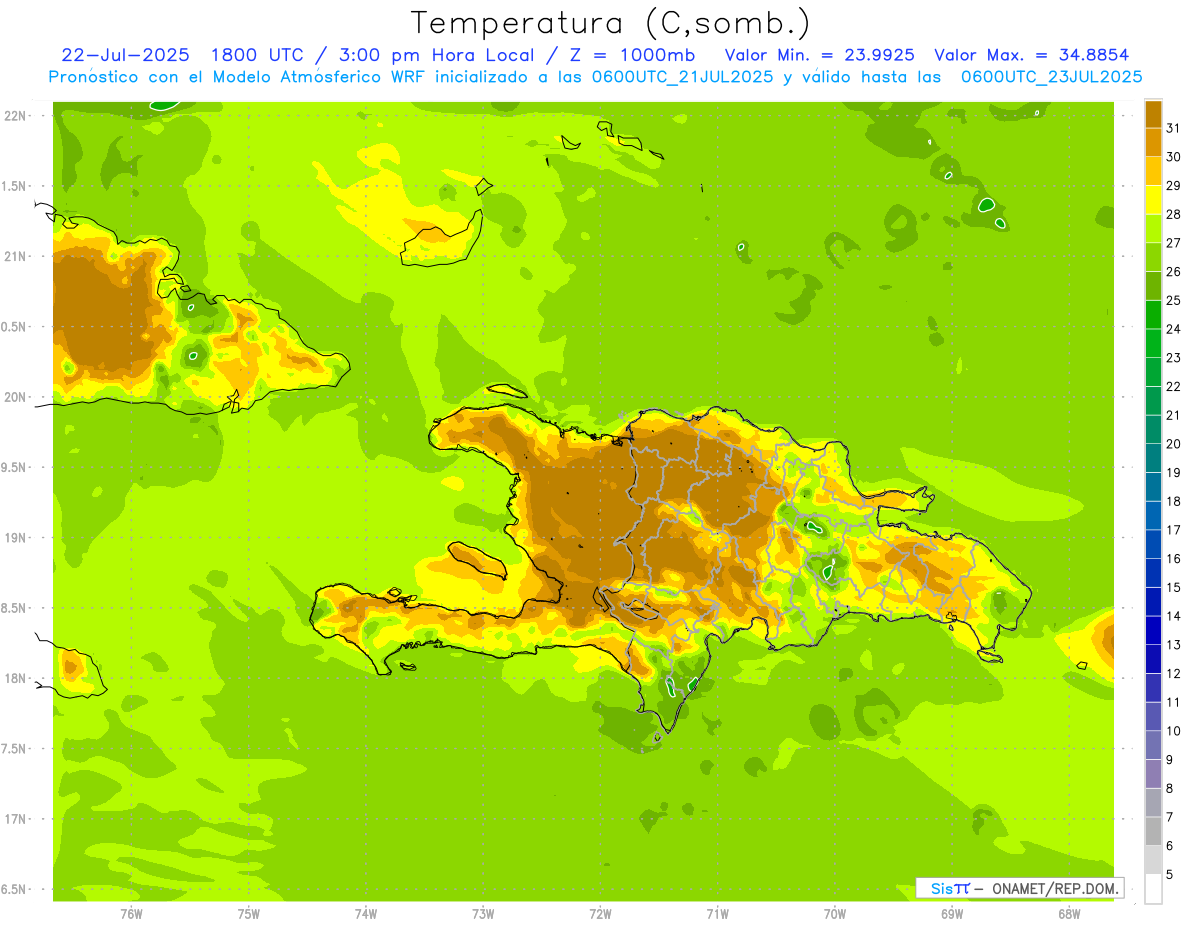Click the longitude label 73W

[x=483, y=913]
